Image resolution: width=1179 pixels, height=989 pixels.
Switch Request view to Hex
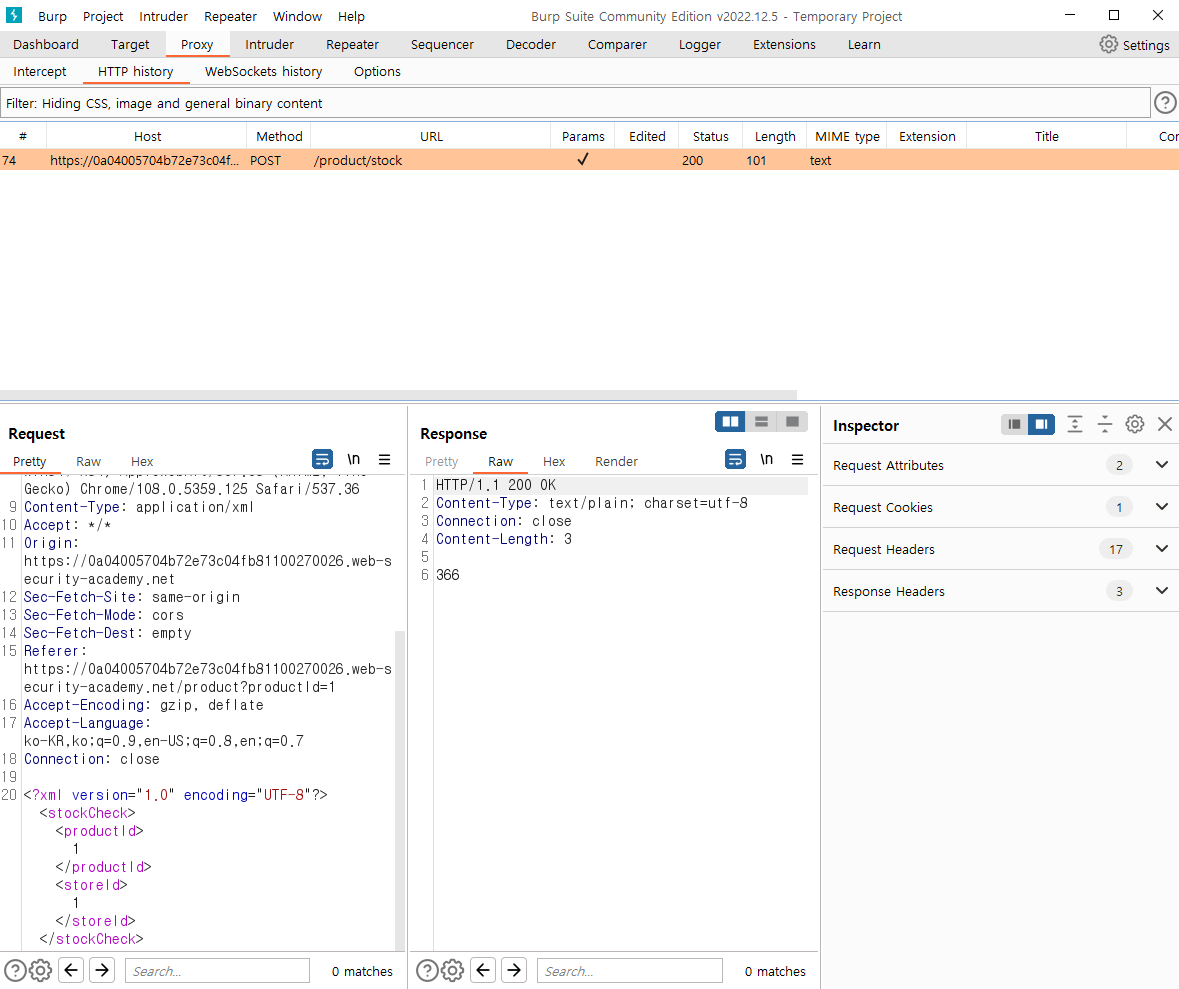pos(141,461)
